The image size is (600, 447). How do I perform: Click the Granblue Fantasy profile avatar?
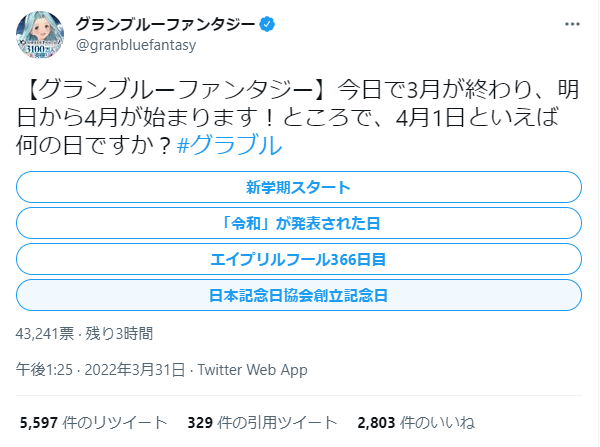[x=40, y=37]
